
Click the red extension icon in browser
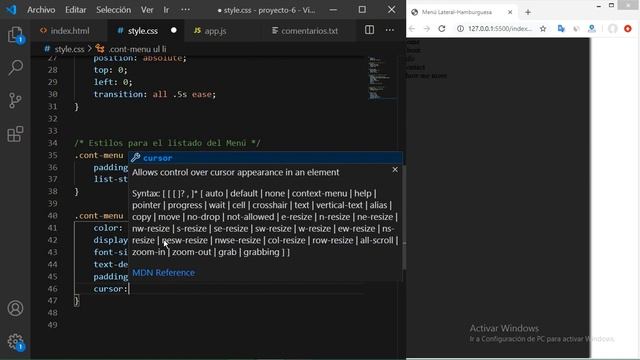[x=628, y=29]
